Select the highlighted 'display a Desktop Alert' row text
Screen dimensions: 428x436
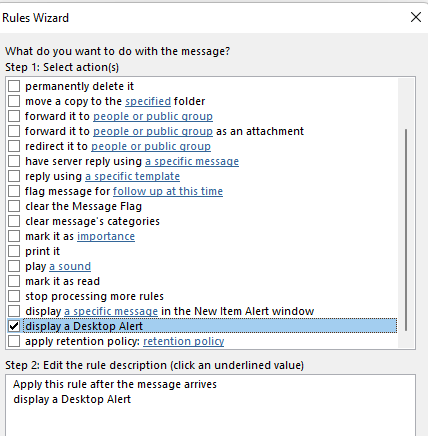[x=84, y=326]
